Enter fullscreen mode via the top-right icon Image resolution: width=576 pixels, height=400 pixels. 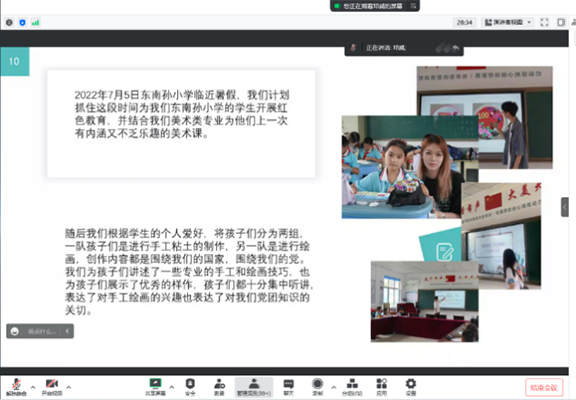point(544,22)
